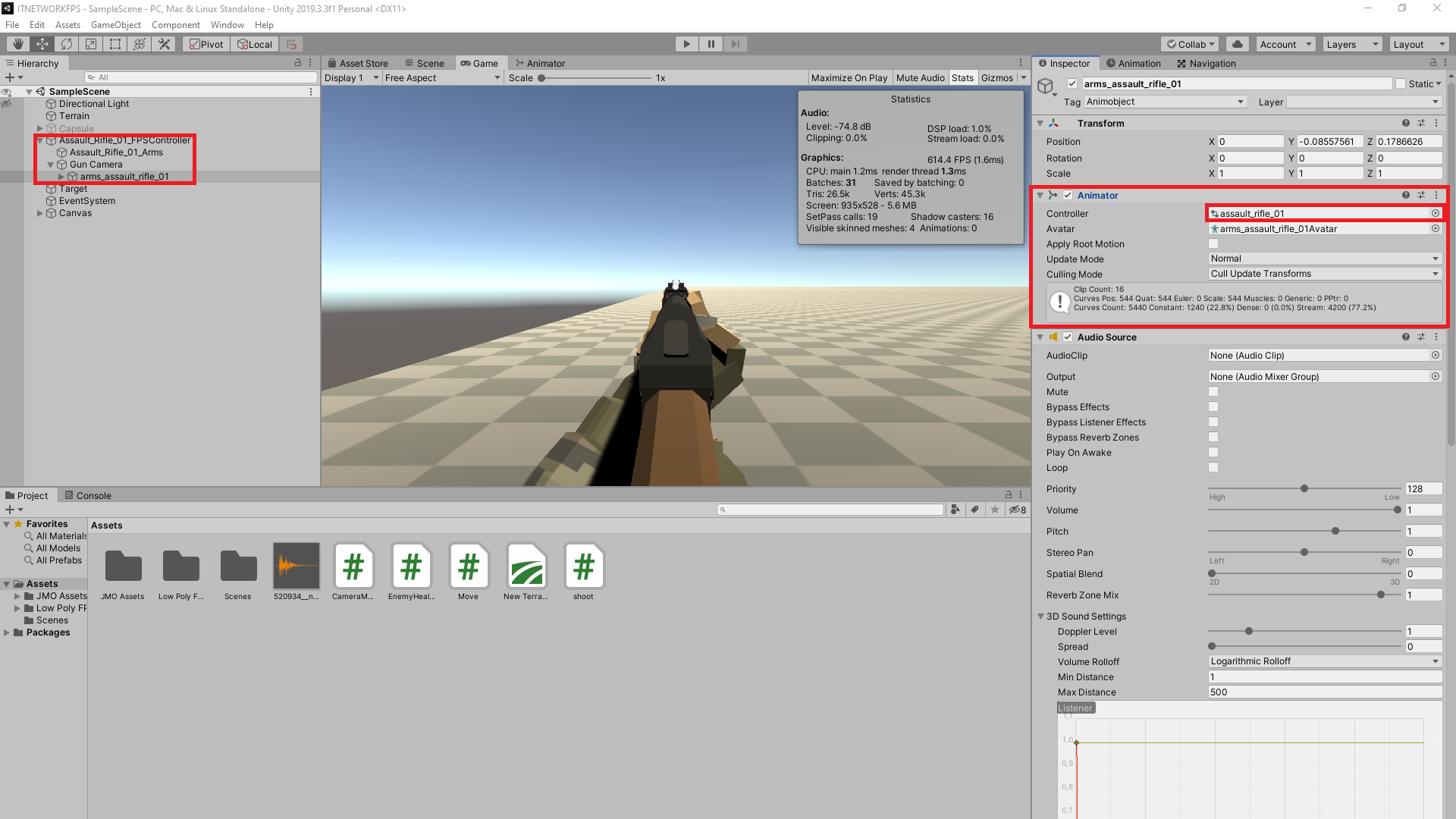1456x819 pixels.
Task: Open the Layout dropdown
Action: point(1417,44)
